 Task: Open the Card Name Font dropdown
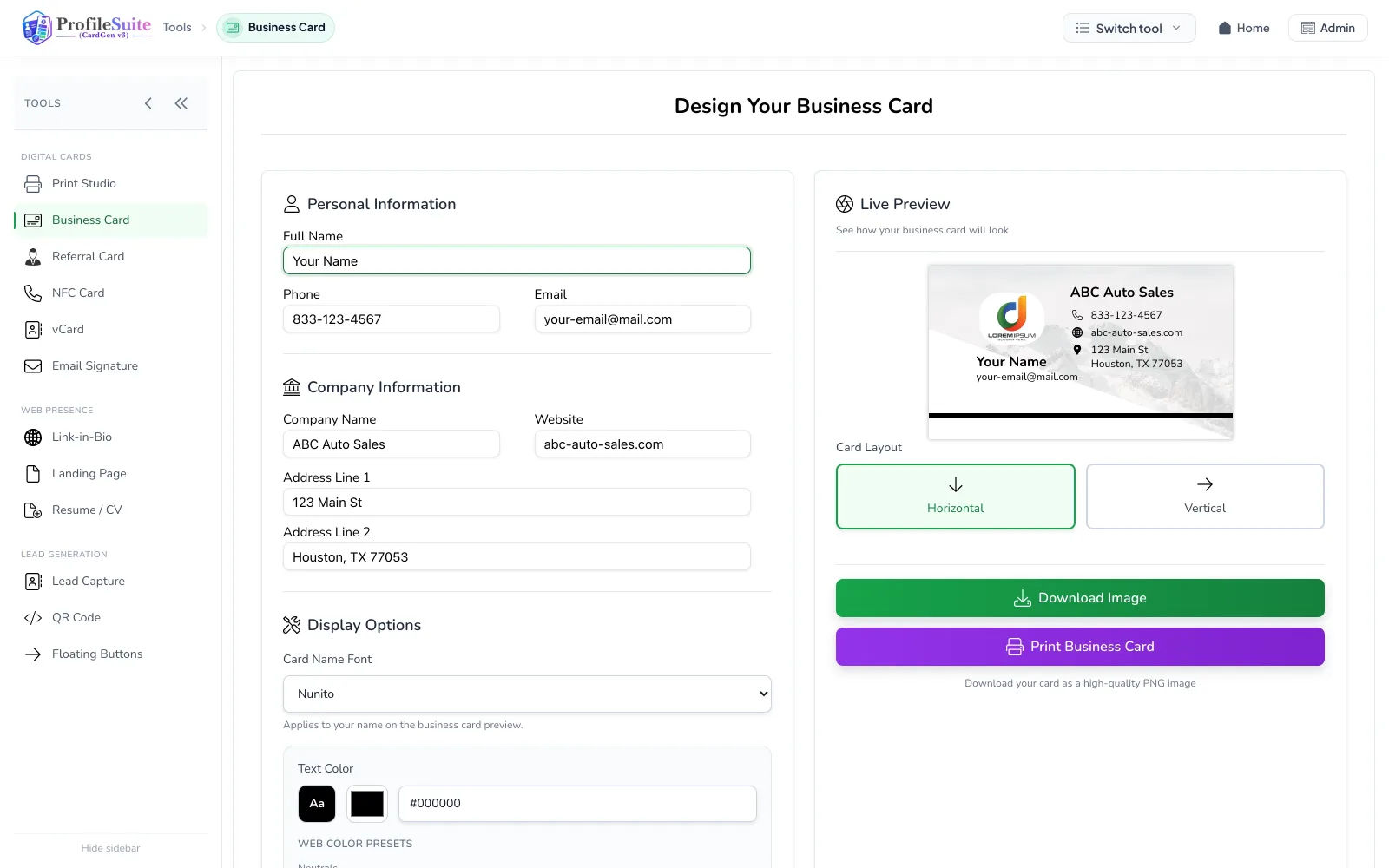527,694
